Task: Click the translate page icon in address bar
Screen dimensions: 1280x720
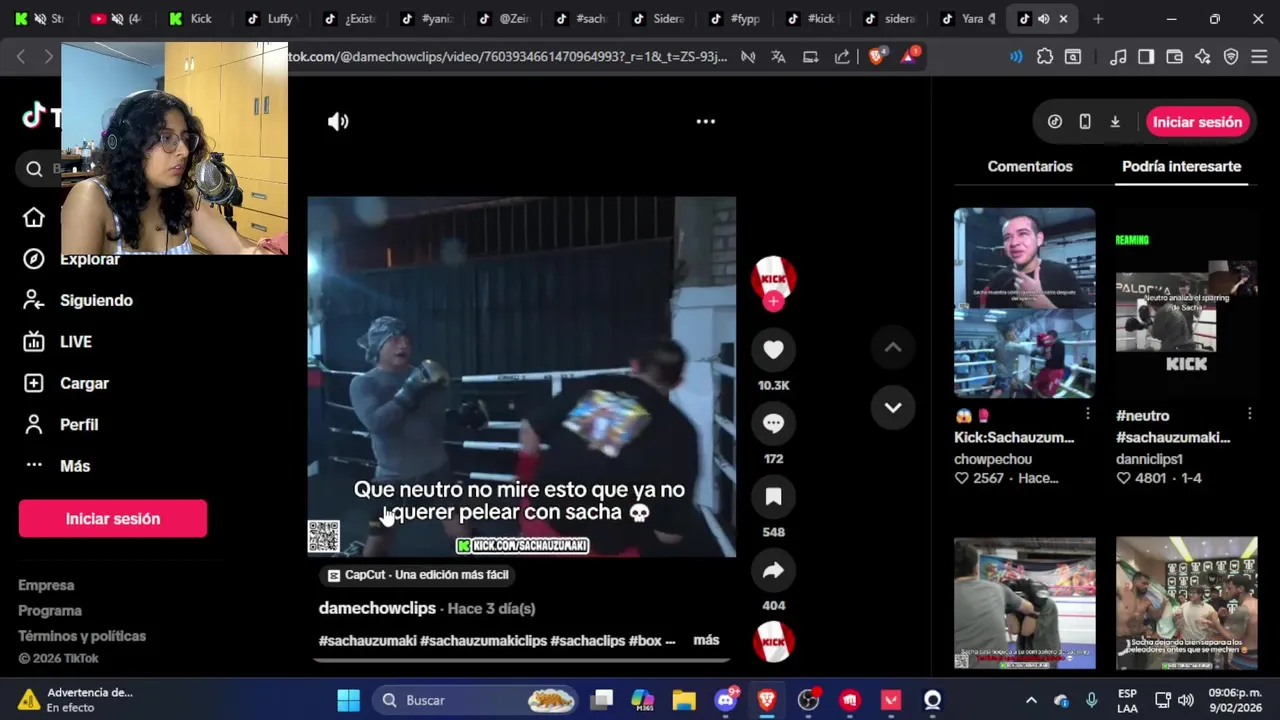Action: pyautogui.click(x=778, y=57)
